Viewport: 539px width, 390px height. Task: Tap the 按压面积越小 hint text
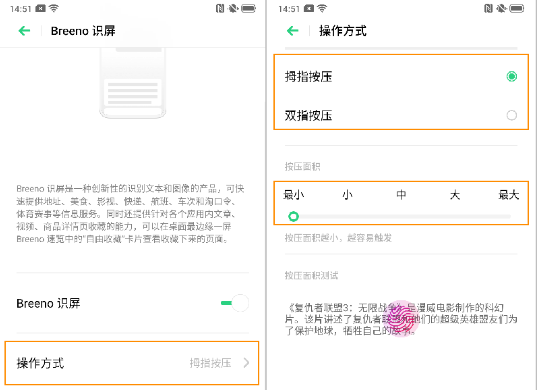pyautogui.click(x=338, y=238)
